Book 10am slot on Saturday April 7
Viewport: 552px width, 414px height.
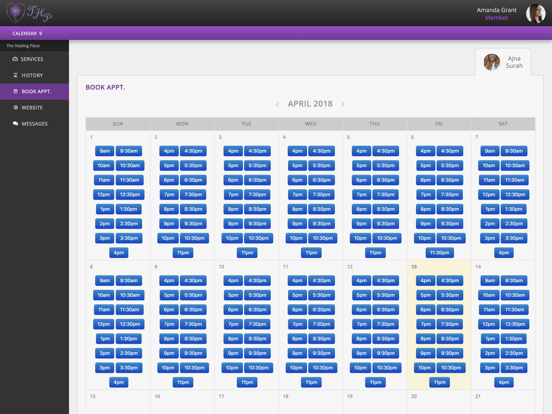[489, 165]
